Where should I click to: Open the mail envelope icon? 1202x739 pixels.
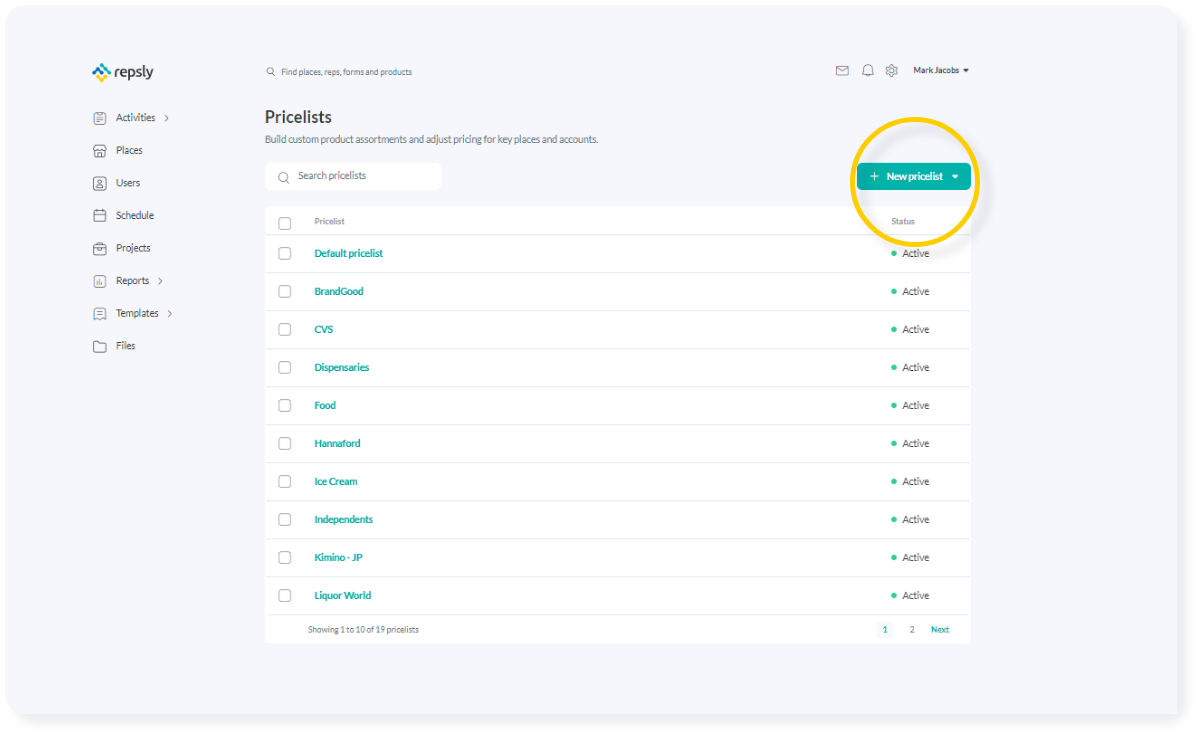[842, 71]
